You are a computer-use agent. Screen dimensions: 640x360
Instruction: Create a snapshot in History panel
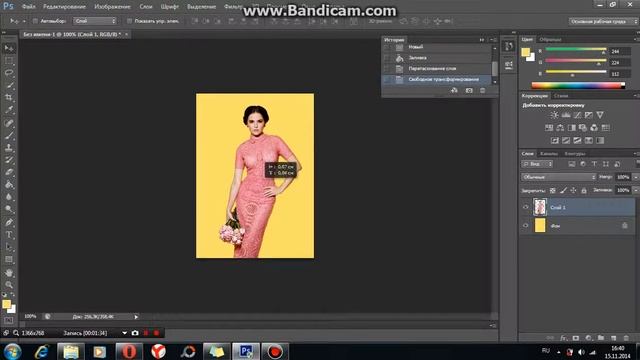469,90
